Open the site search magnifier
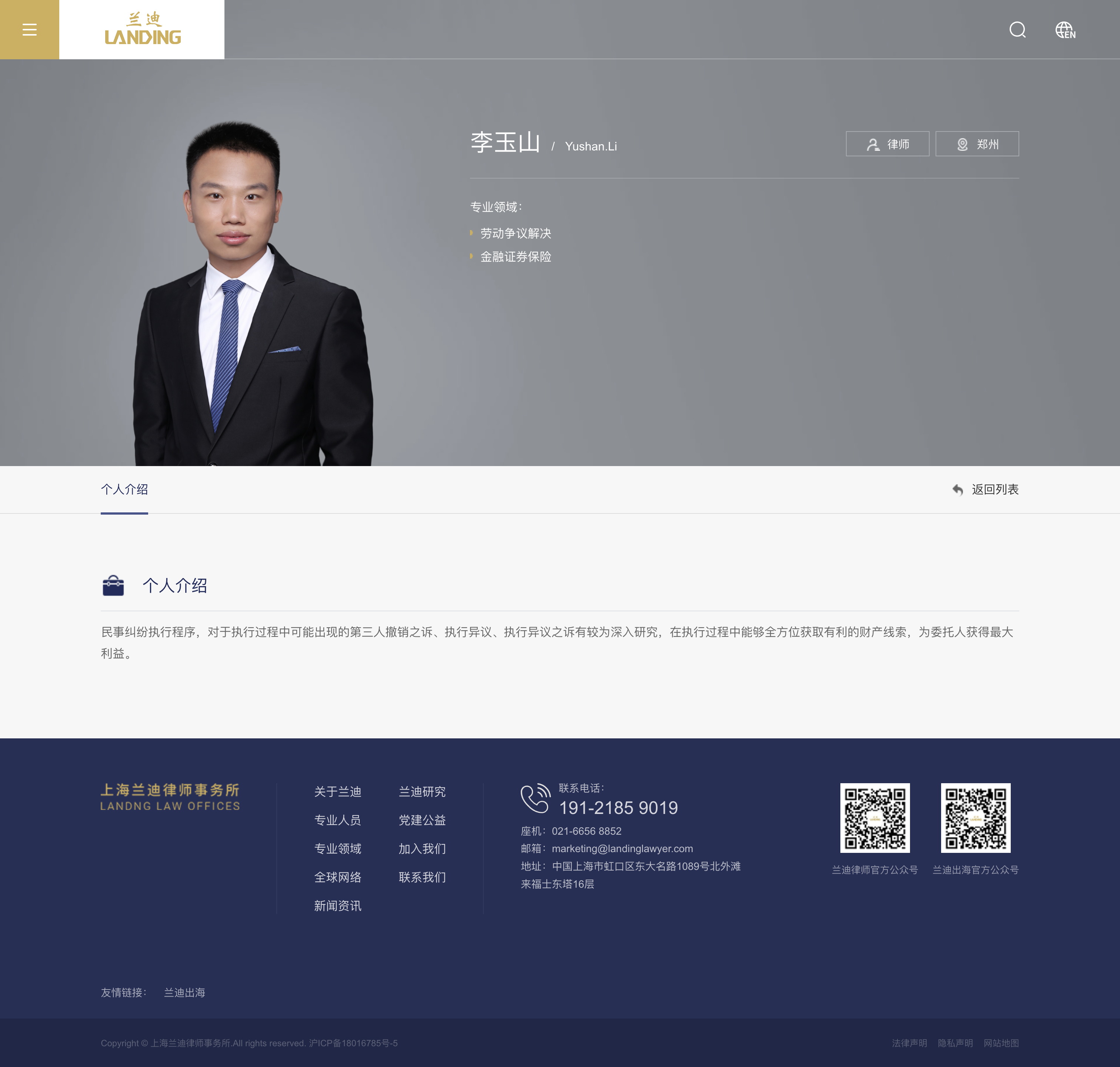Screen dimensions: 1120x1067 tap(1018, 30)
